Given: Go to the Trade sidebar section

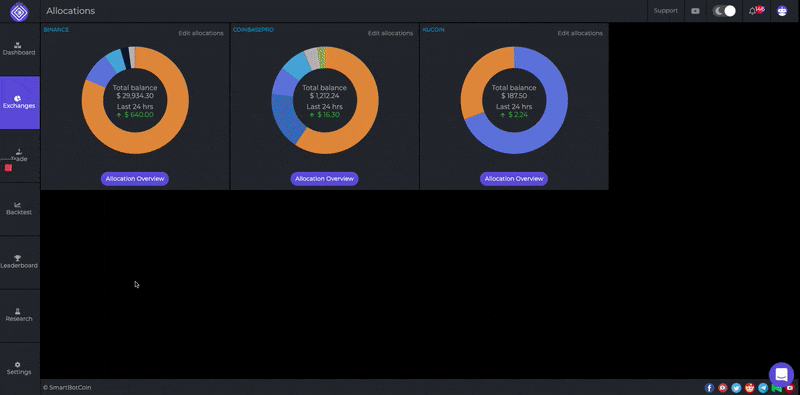Looking at the screenshot, I should point(19,156).
